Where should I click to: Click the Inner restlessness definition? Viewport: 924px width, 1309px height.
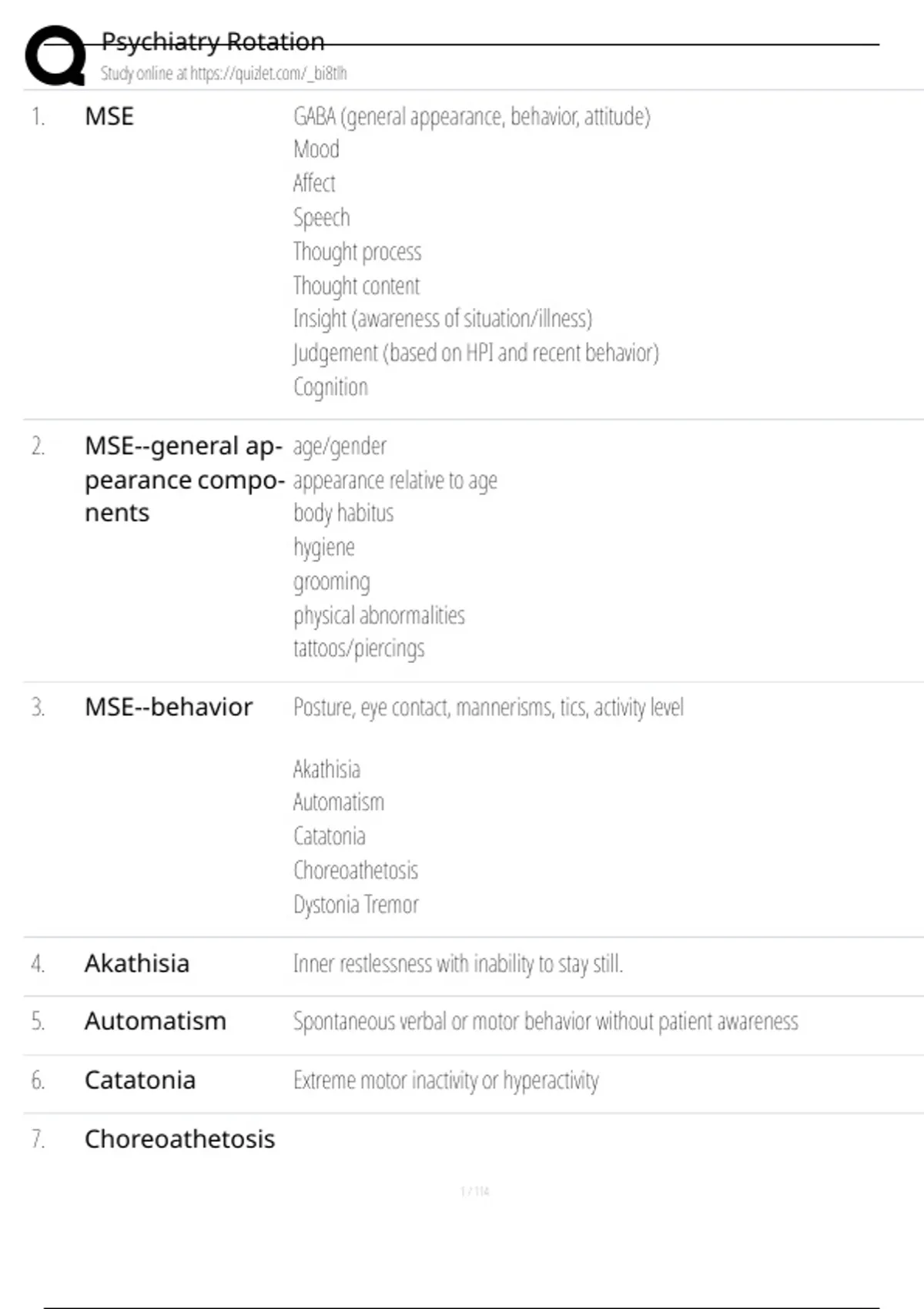pyautogui.click(x=457, y=963)
